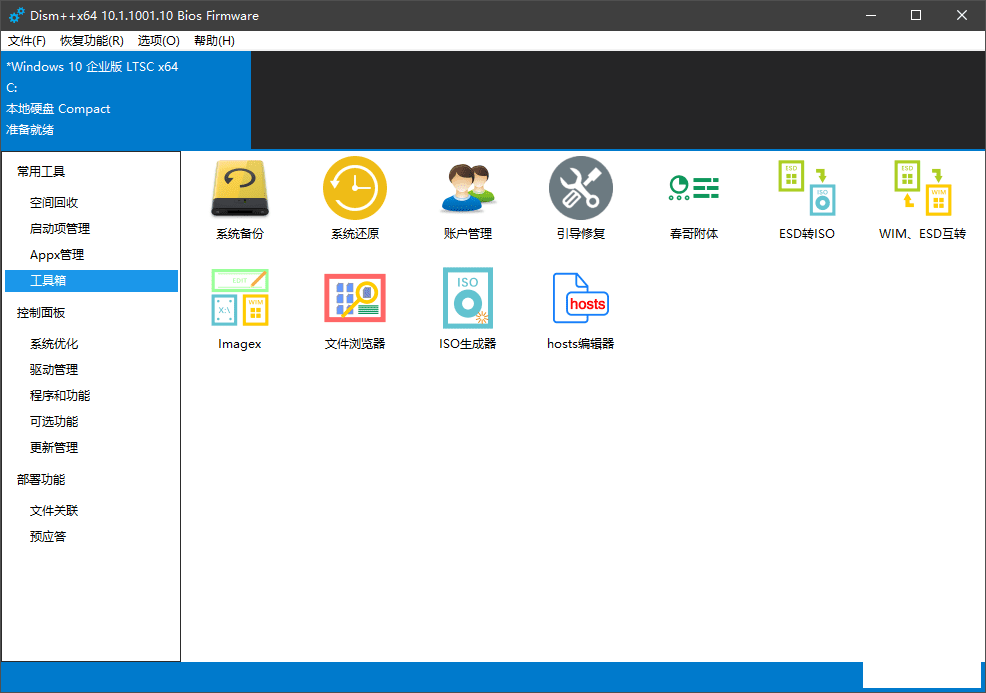Select 程序和功能 in the sidebar
Screen dimensions: 986x693
60,396
